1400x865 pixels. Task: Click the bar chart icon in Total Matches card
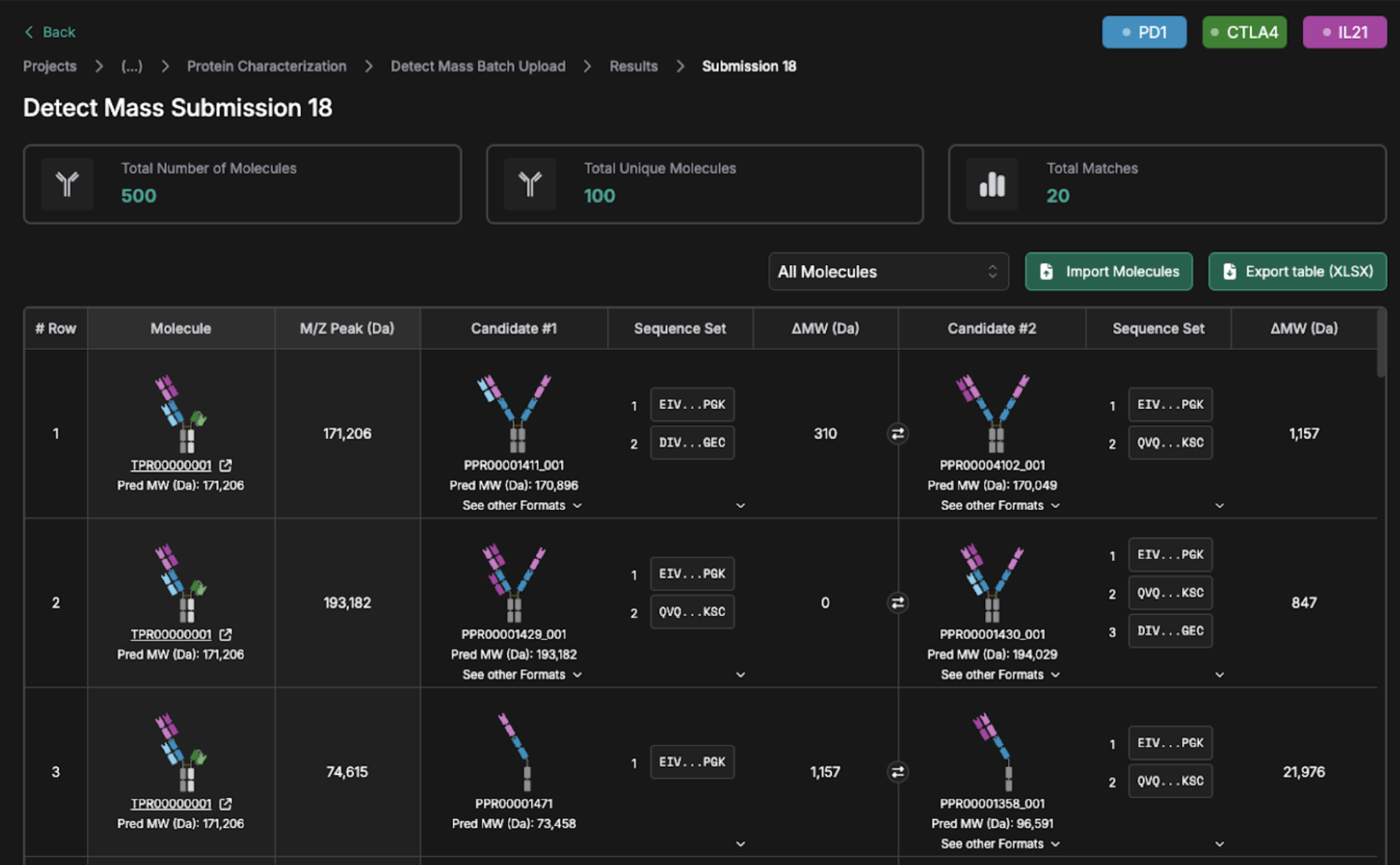(992, 184)
